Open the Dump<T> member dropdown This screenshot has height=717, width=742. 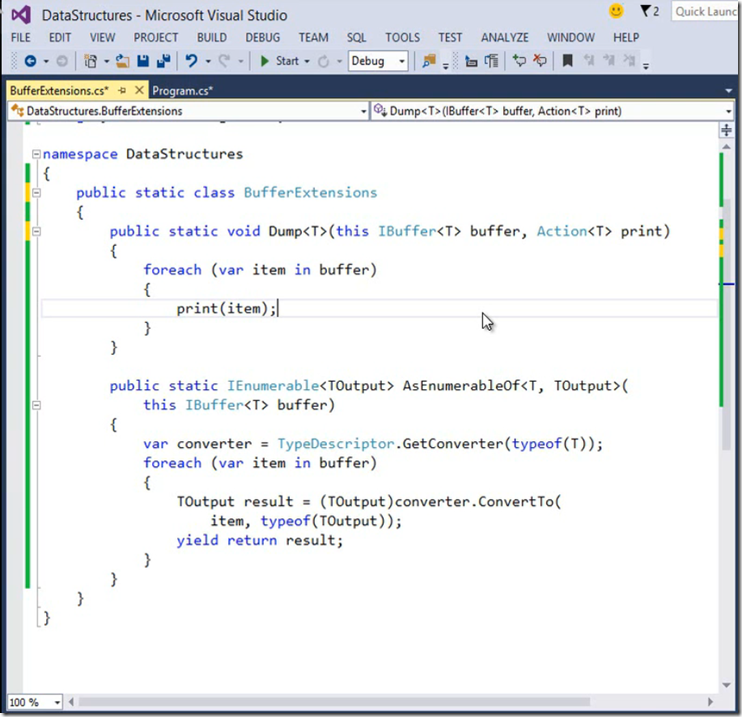(552, 111)
